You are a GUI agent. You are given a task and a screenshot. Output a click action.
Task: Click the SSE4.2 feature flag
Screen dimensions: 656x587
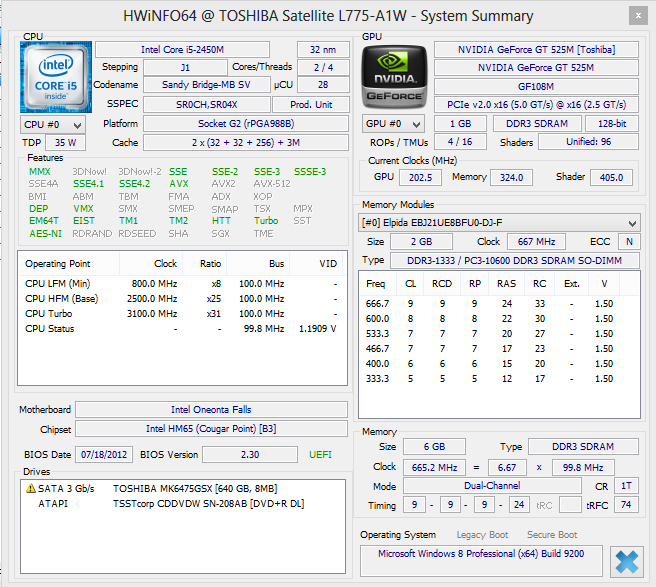pos(134,184)
